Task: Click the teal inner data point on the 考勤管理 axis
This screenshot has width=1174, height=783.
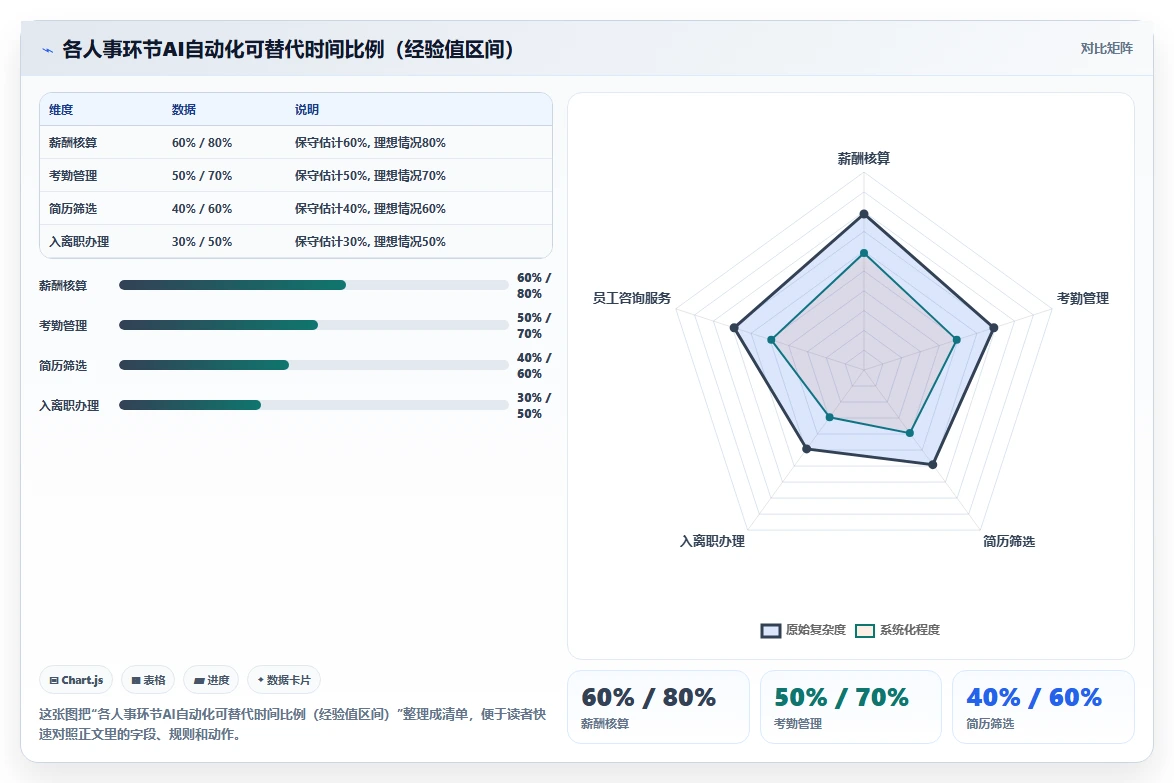Action: 957,340
